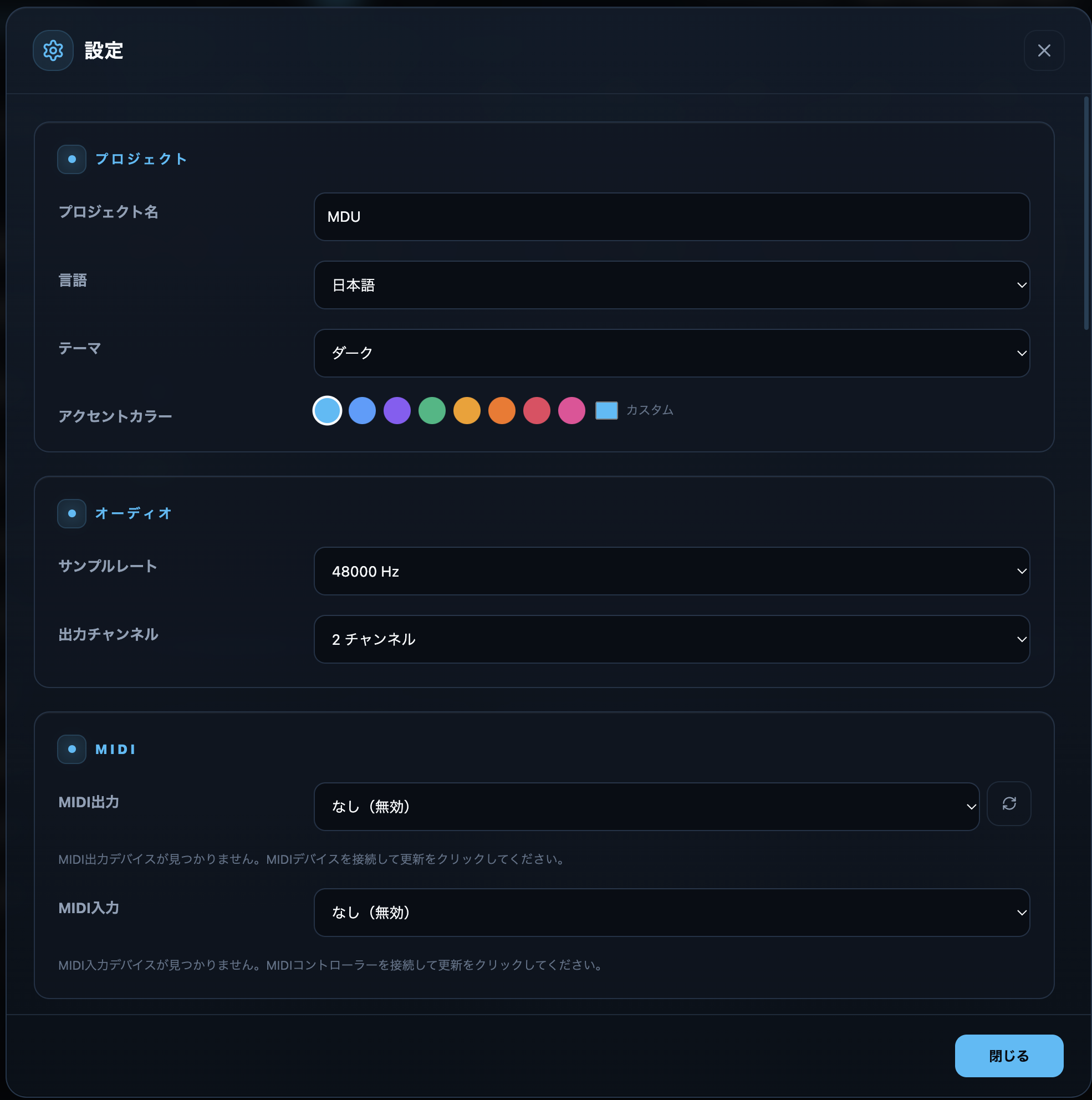Click the 閉じる button

click(1009, 1056)
